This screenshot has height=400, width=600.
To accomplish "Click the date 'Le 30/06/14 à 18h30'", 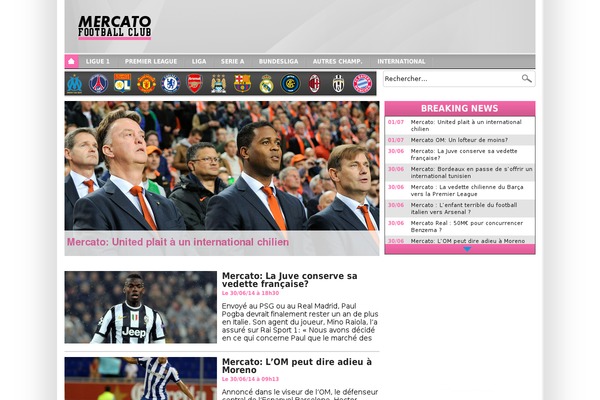I will click(250, 293).
